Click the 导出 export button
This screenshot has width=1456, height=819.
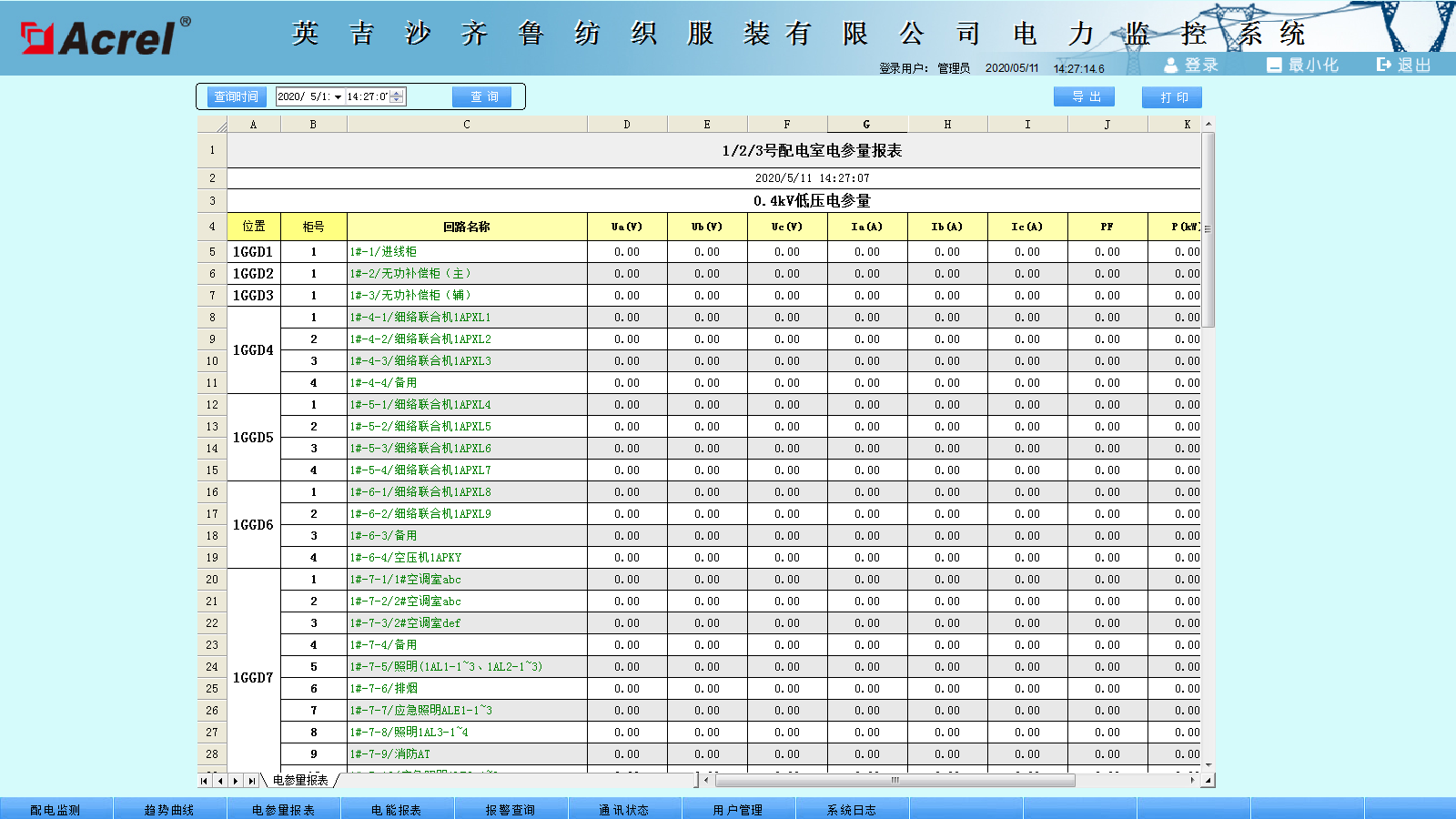(1084, 97)
